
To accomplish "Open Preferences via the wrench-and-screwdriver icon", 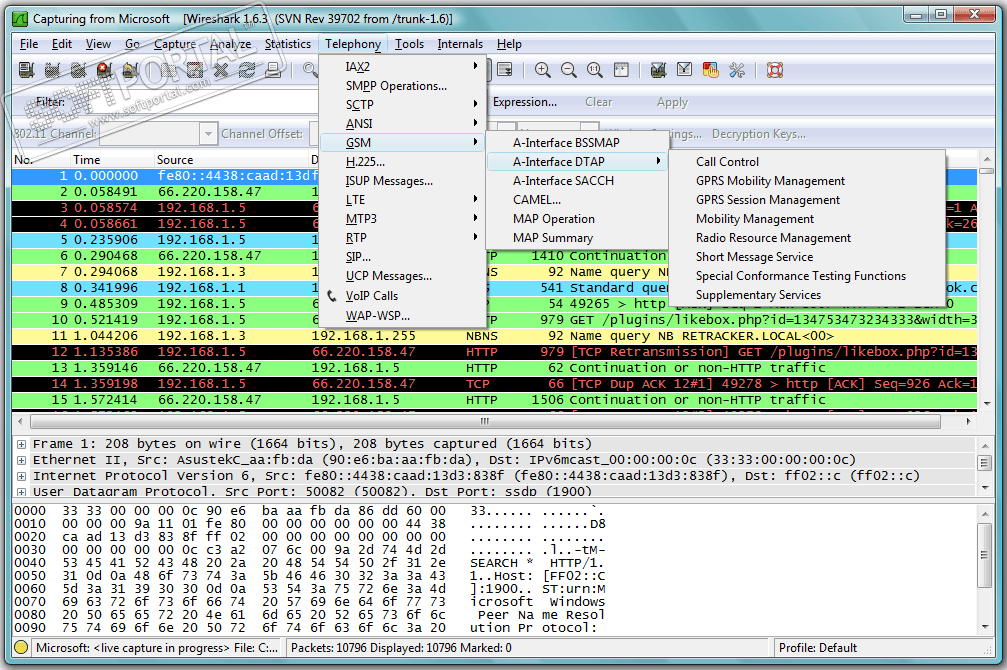I will 737,70.
